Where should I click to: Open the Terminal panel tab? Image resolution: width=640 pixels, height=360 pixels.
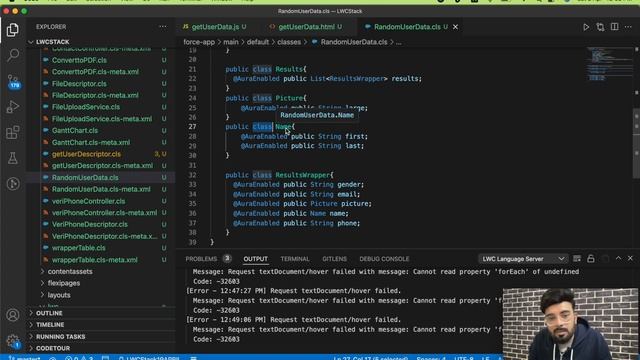[x=295, y=259]
